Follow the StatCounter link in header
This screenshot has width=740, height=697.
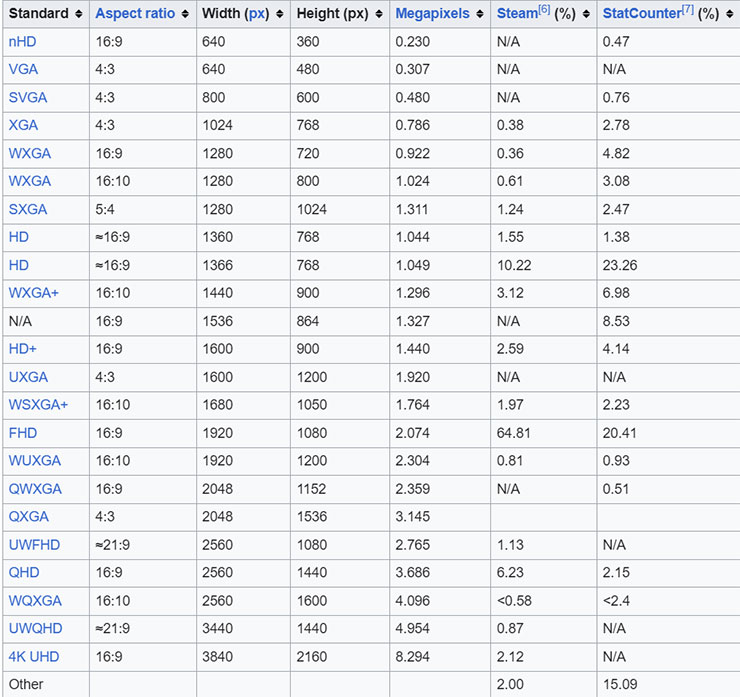641,14
